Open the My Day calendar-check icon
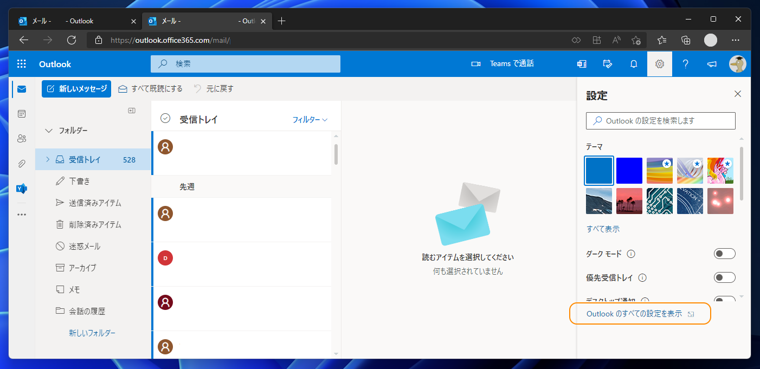 607,64
